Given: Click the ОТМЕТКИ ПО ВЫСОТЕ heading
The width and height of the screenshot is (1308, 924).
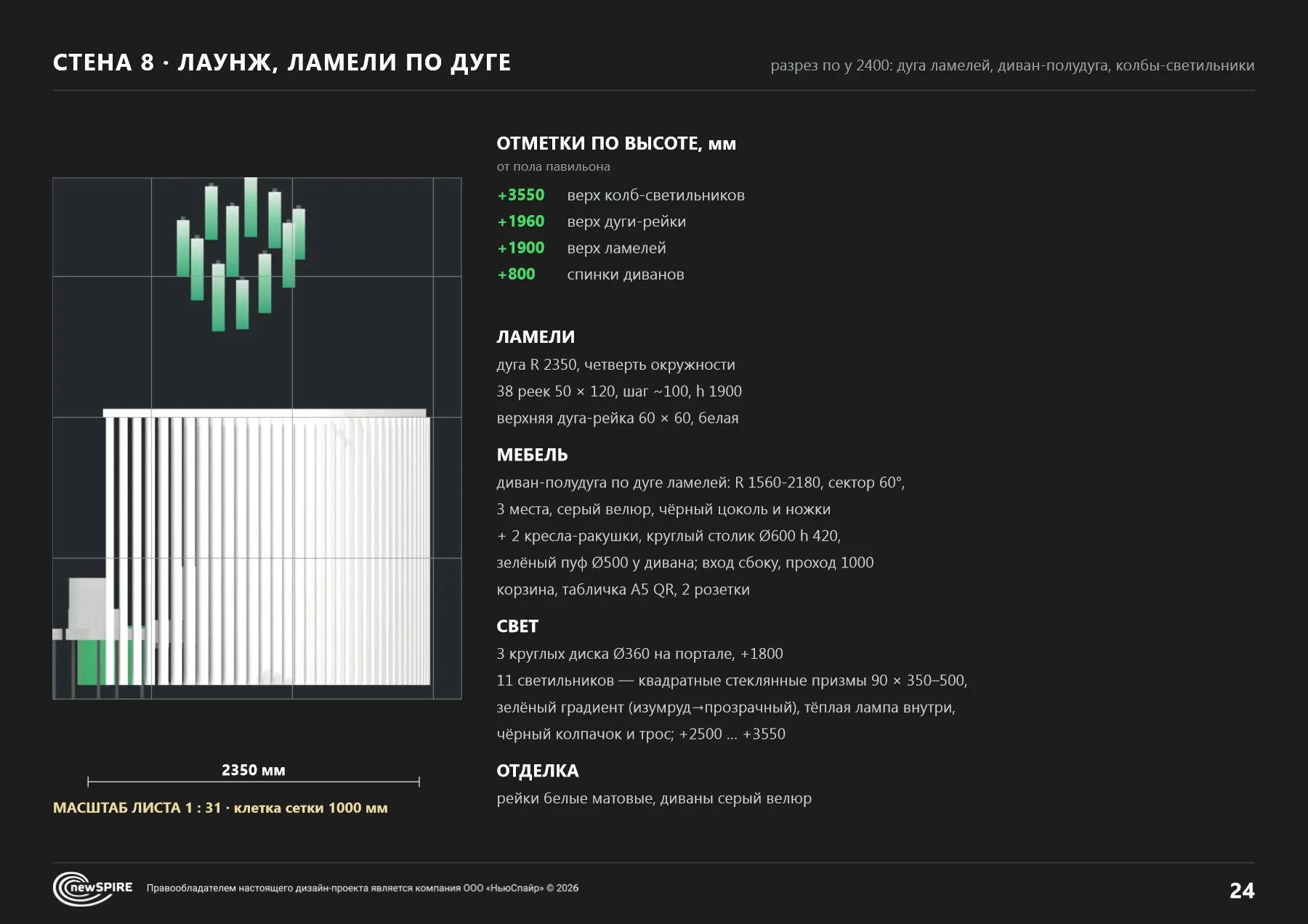Looking at the screenshot, I should click(x=616, y=144).
